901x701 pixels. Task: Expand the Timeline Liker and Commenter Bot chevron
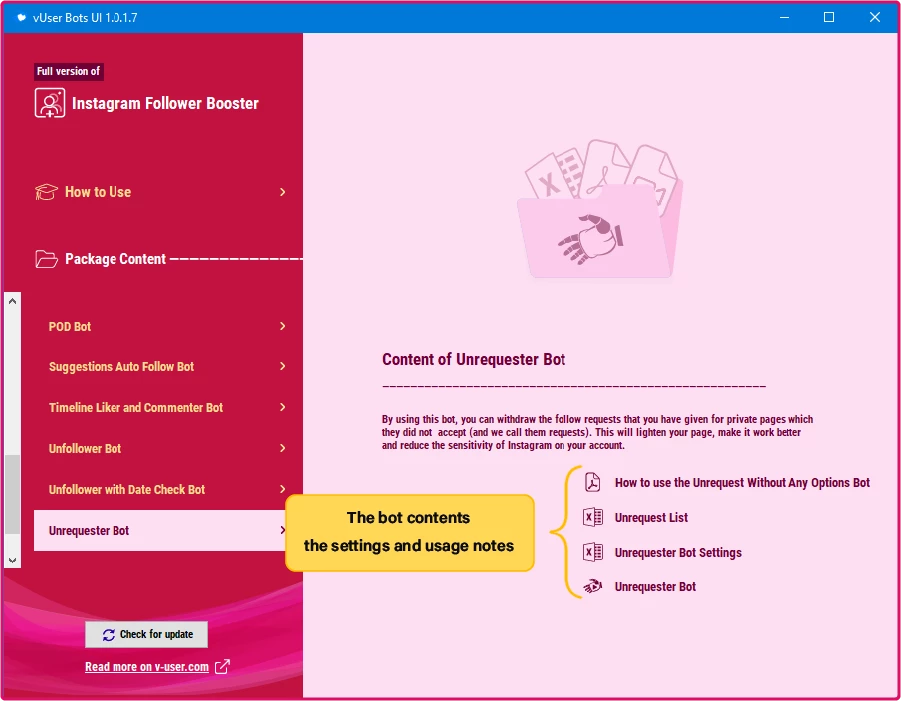pyautogui.click(x=282, y=407)
